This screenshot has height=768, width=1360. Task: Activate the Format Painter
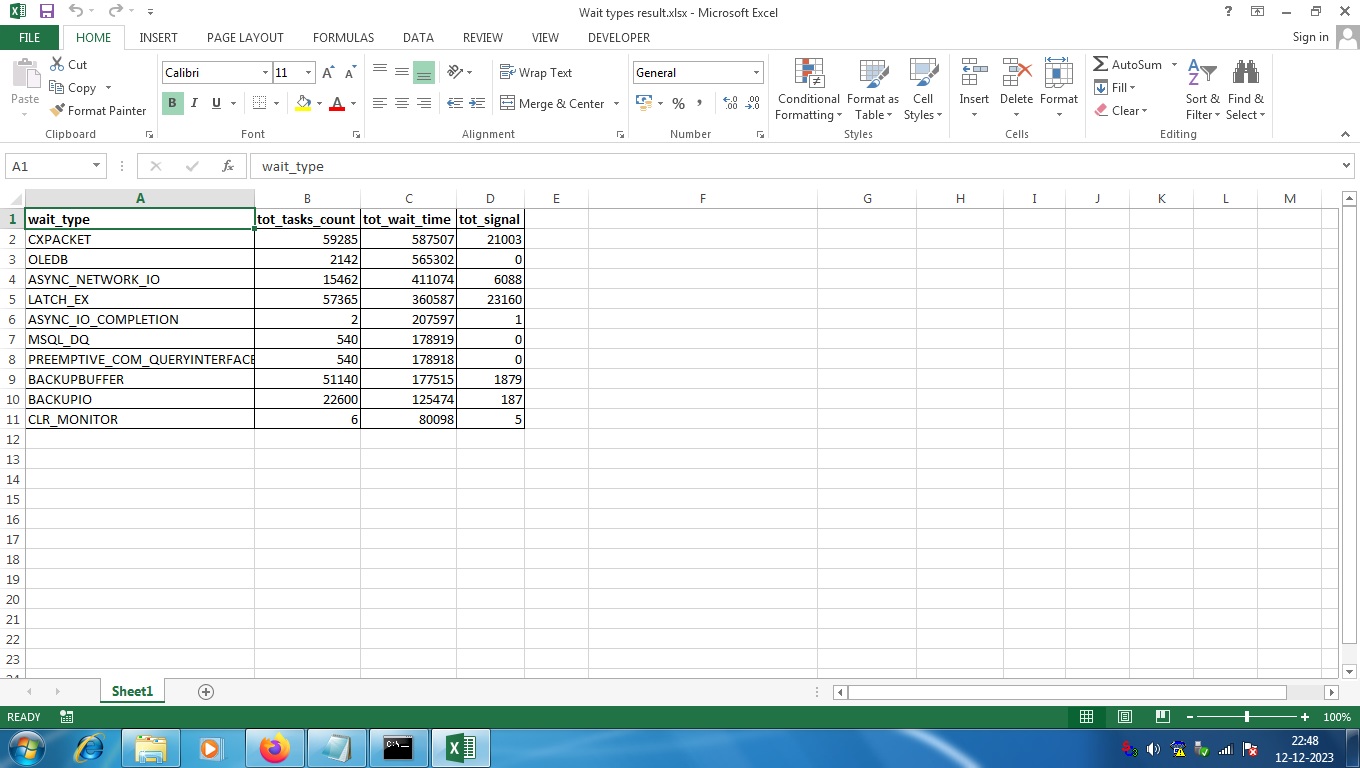coord(98,111)
